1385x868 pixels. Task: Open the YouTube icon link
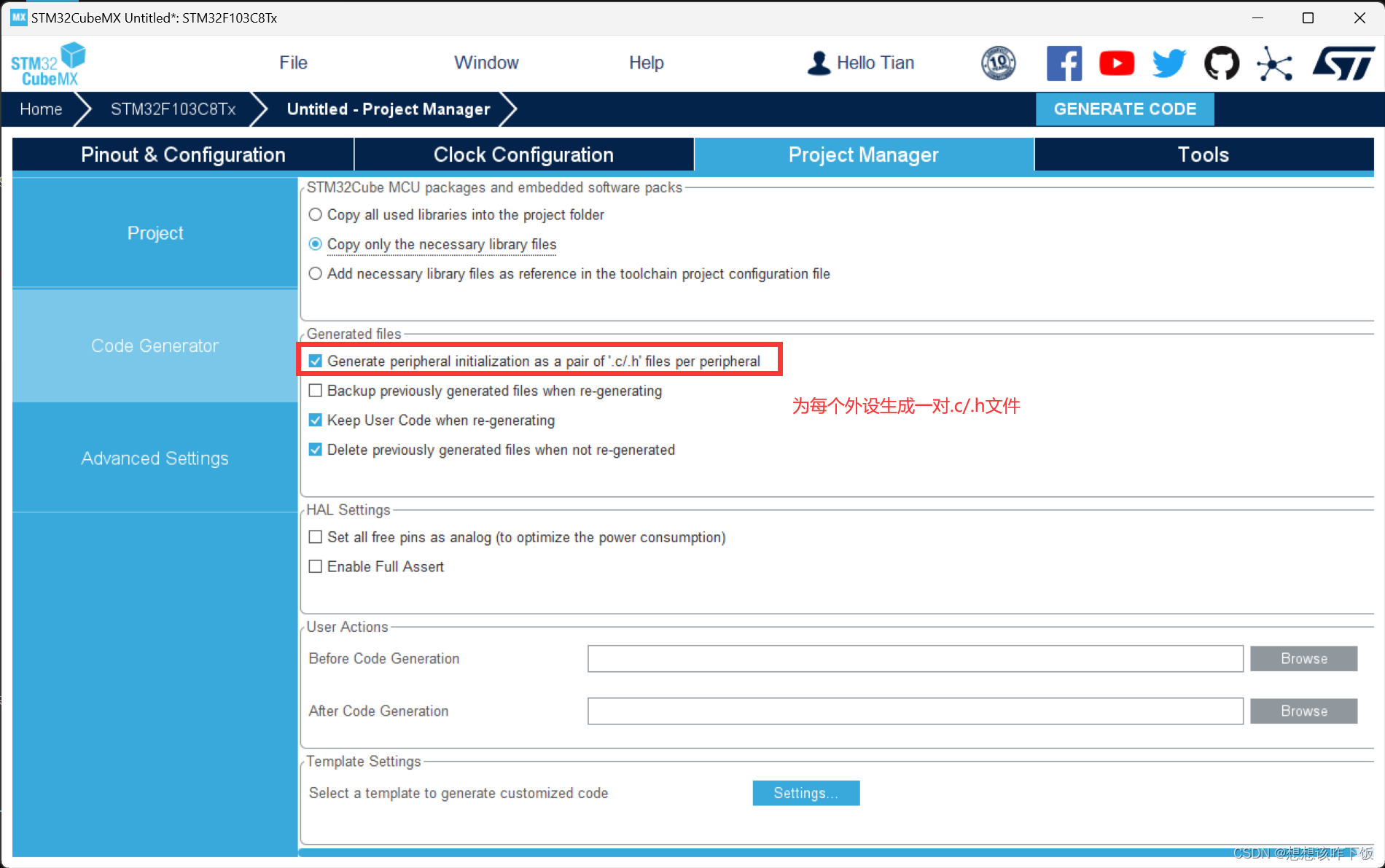(x=1116, y=63)
